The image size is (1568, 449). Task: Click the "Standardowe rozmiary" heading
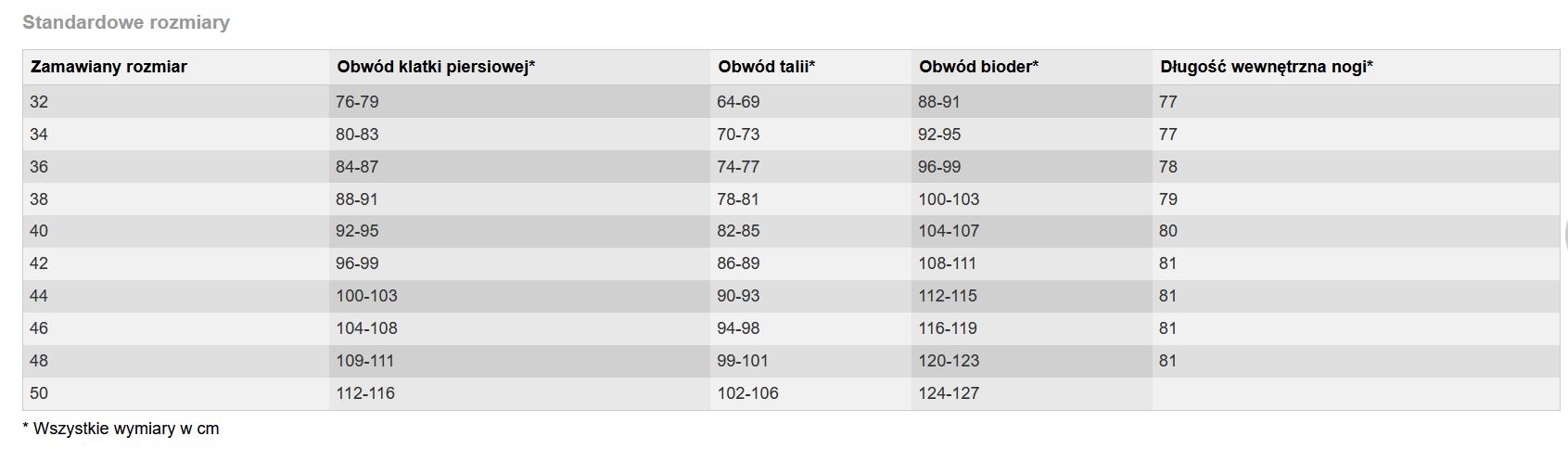126,22
